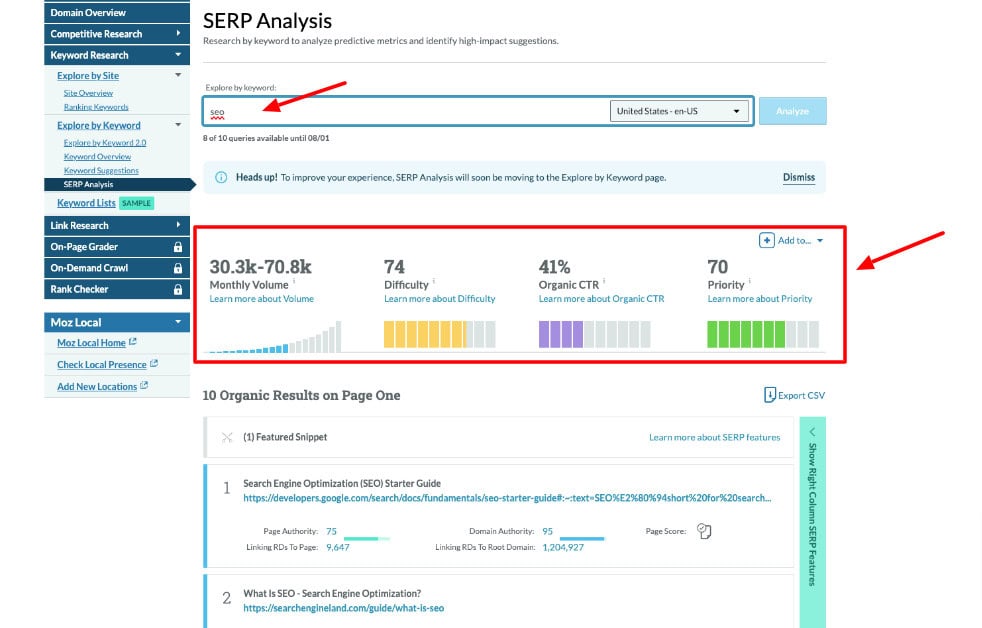Click the lock icon on Rank Checker
Screen dimensions: 982x628
click(179, 289)
